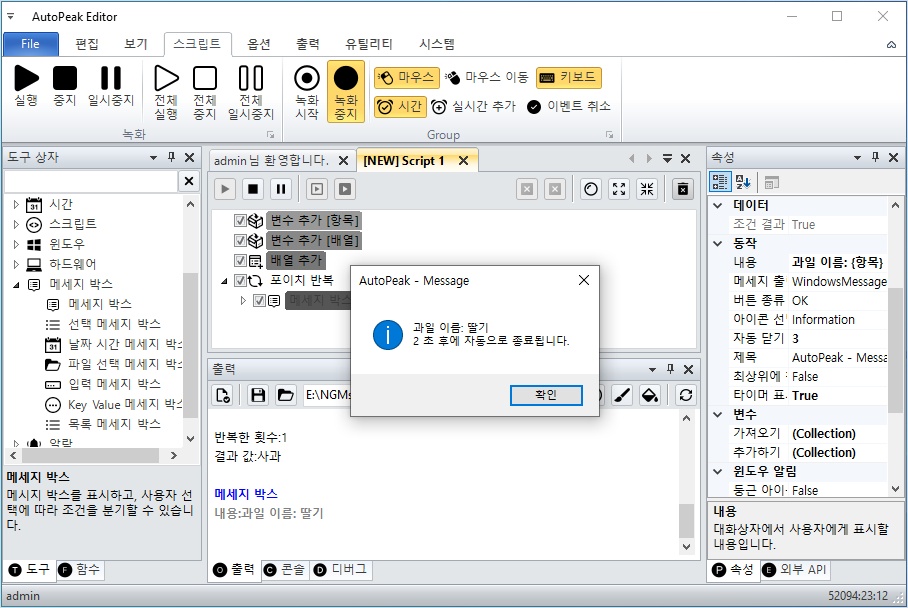Uncheck the 변수 추가 [항목] step
Image resolution: width=908 pixels, height=608 pixels.
point(240,221)
